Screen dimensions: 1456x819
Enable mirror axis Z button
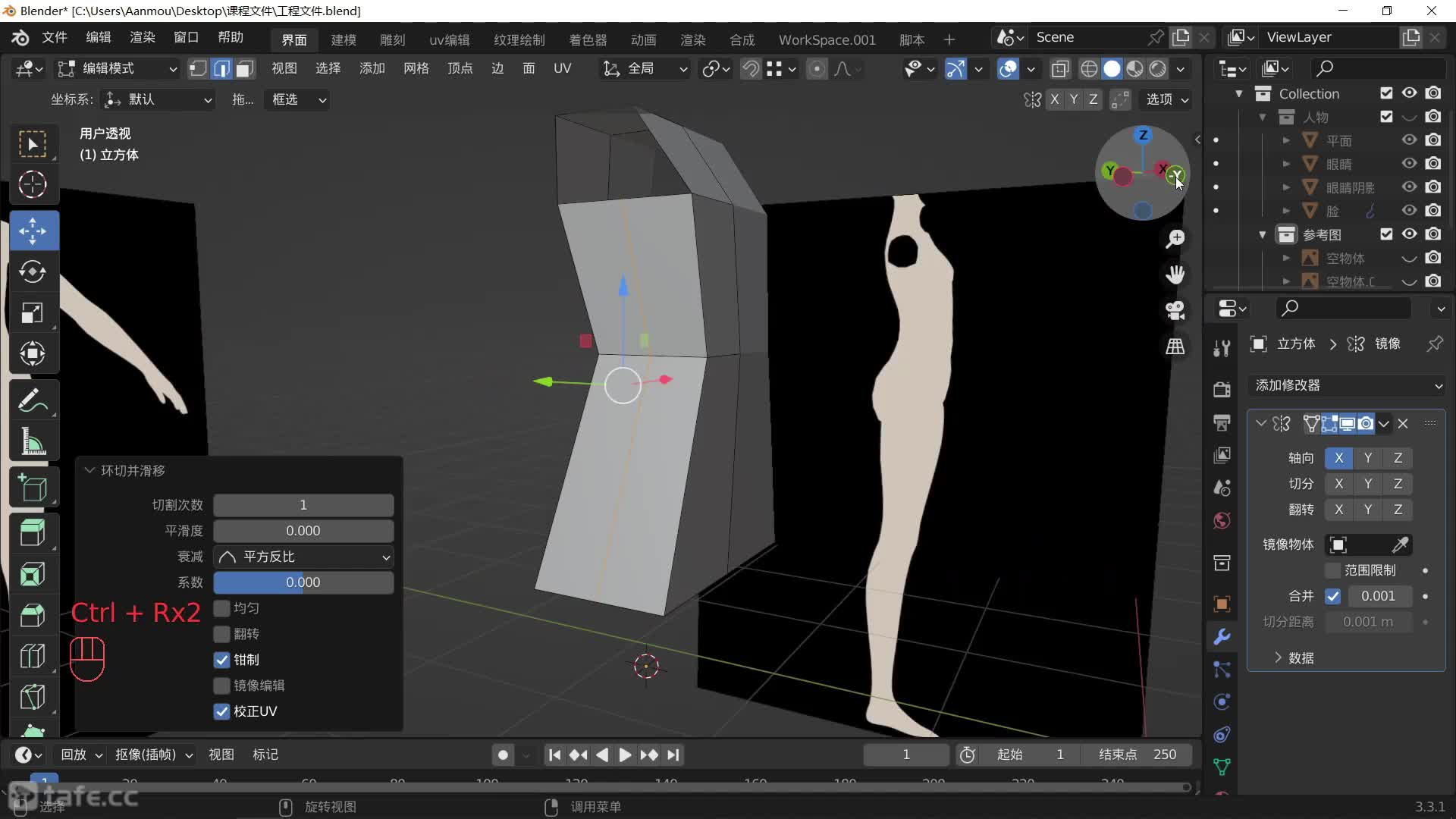pyautogui.click(x=1398, y=458)
